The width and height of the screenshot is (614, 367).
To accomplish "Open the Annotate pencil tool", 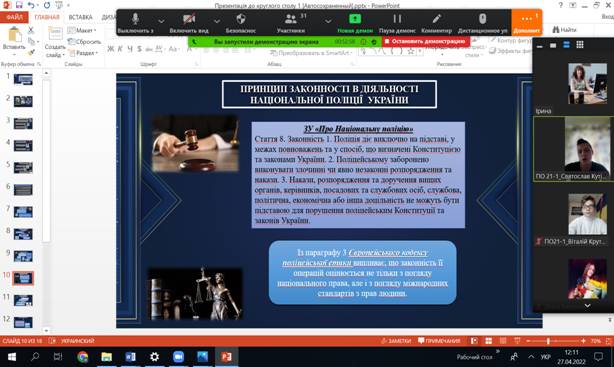I will [436, 23].
